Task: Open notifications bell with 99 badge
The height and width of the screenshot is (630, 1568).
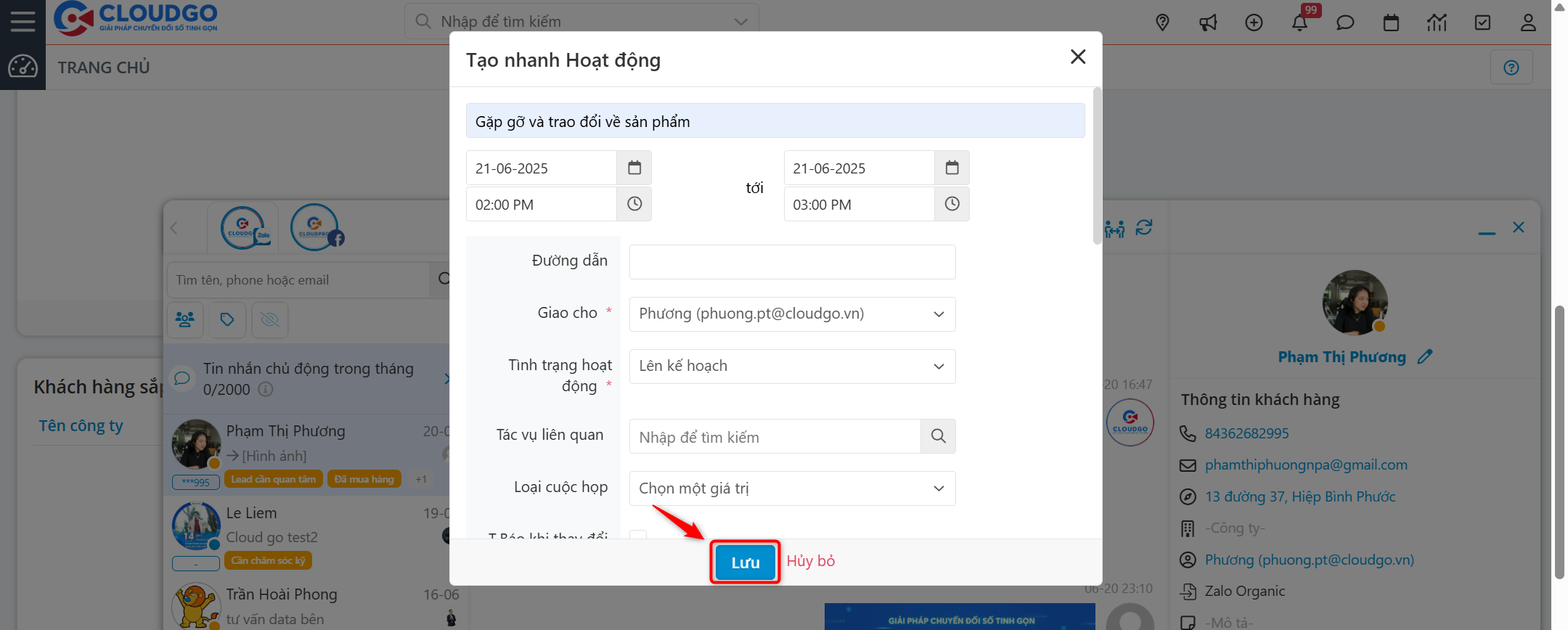Action: coord(1300,22)
